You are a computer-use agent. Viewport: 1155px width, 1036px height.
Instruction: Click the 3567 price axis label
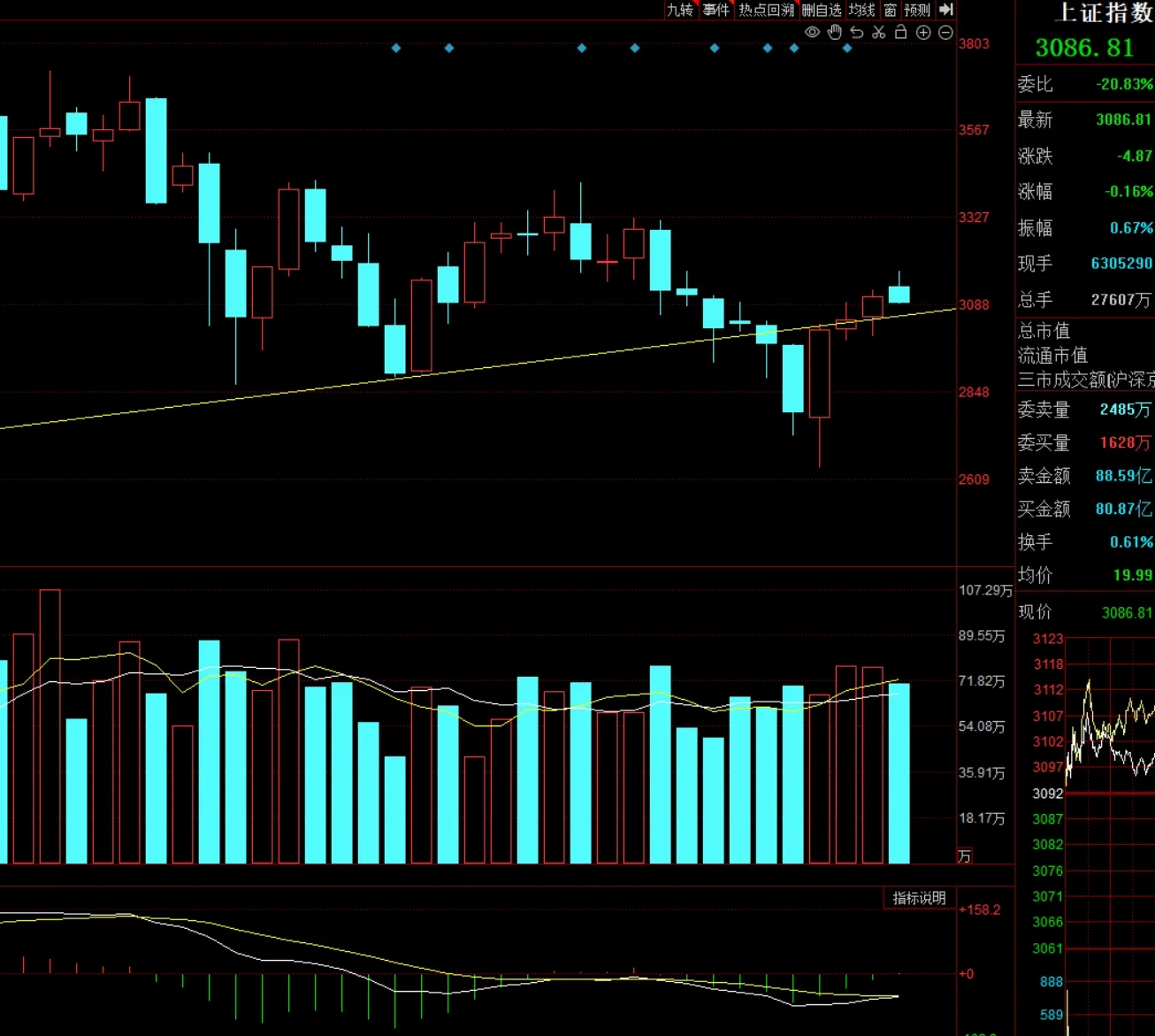point(974,130)
